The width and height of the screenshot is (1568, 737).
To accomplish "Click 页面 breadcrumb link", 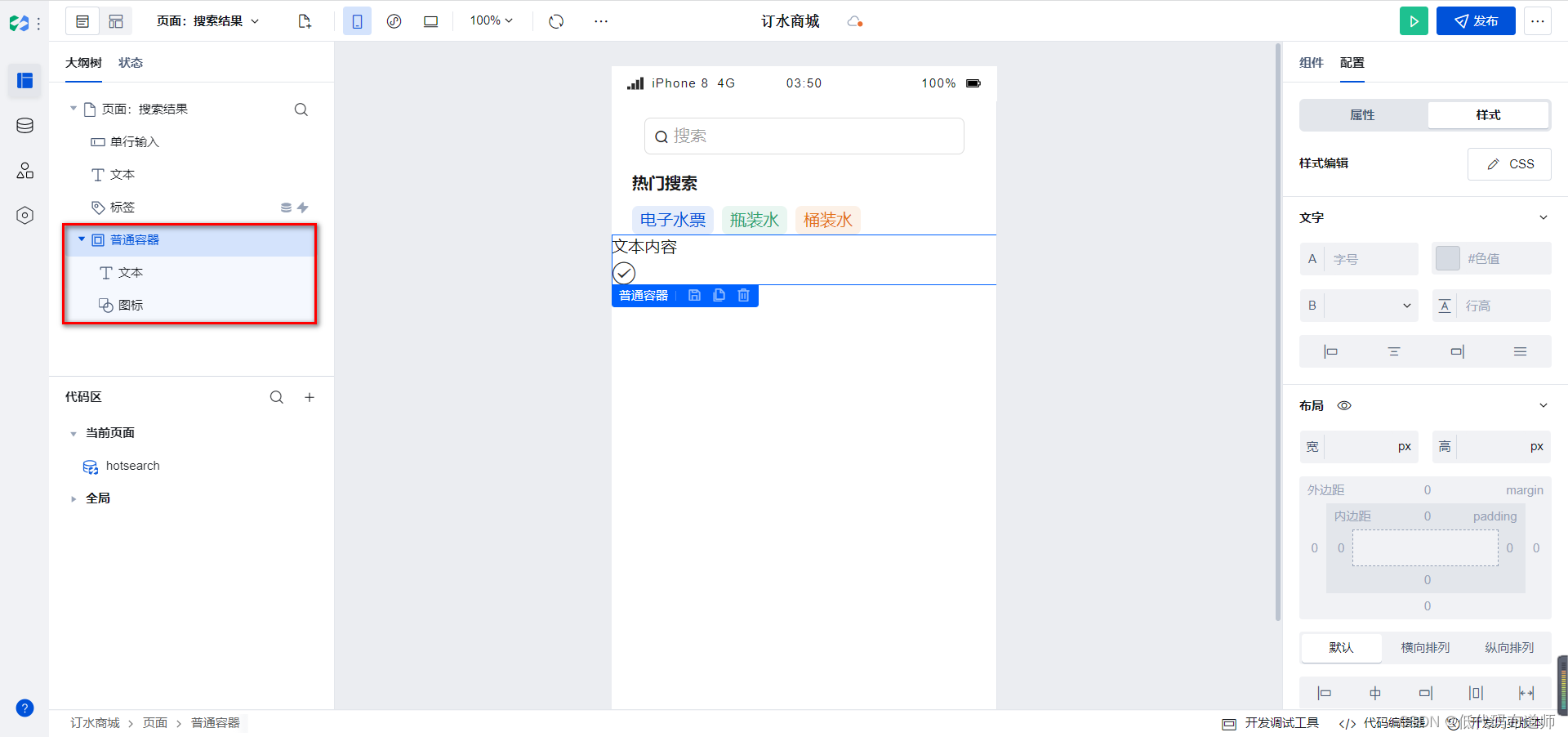I will tap(155, 723).
